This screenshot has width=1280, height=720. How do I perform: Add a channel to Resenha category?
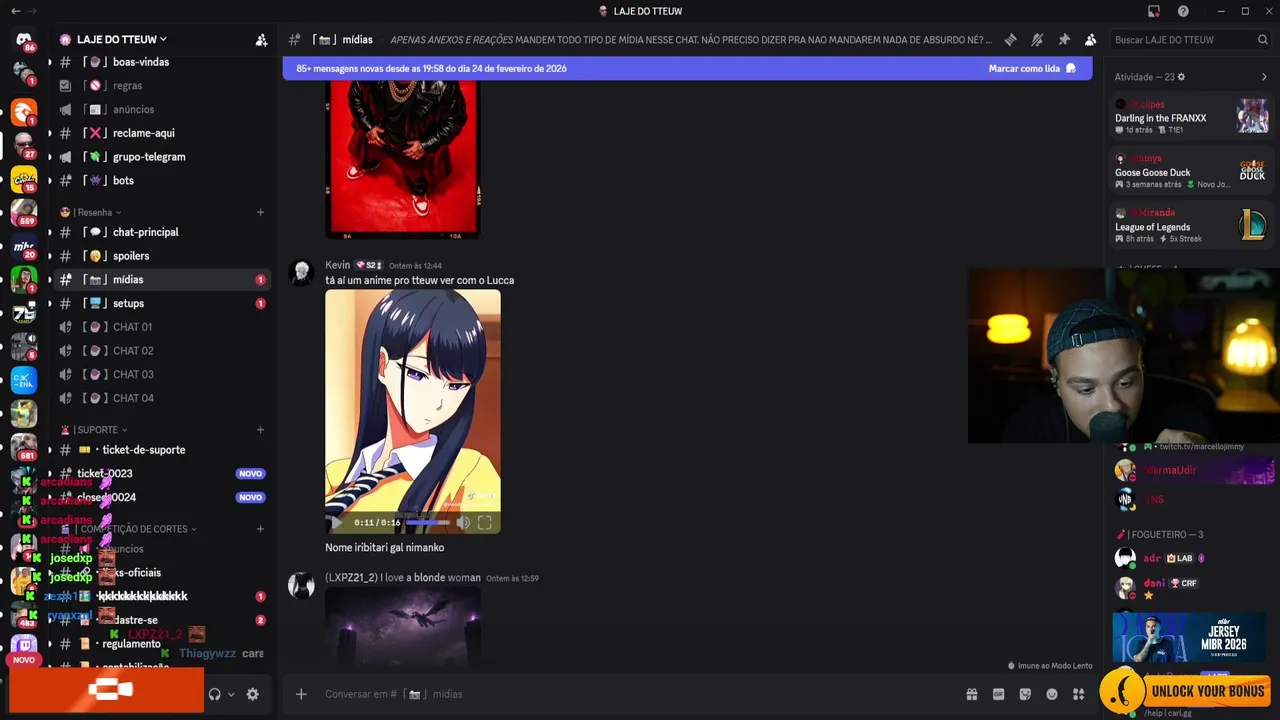pos(260,212)
